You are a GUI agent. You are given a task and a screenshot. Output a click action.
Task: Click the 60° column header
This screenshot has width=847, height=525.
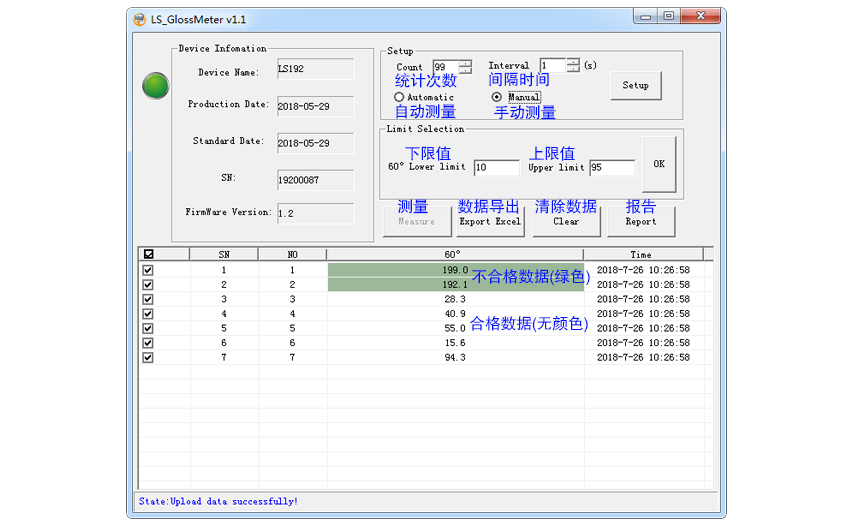454,254
